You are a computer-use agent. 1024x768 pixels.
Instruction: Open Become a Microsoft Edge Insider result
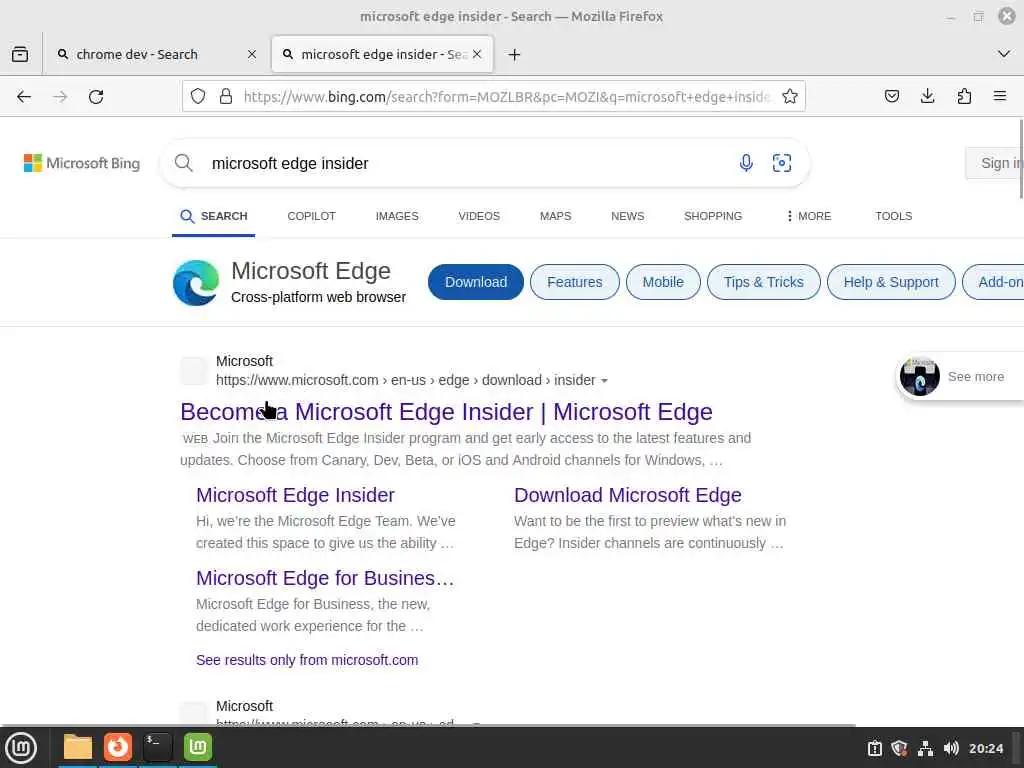point(446,412)
